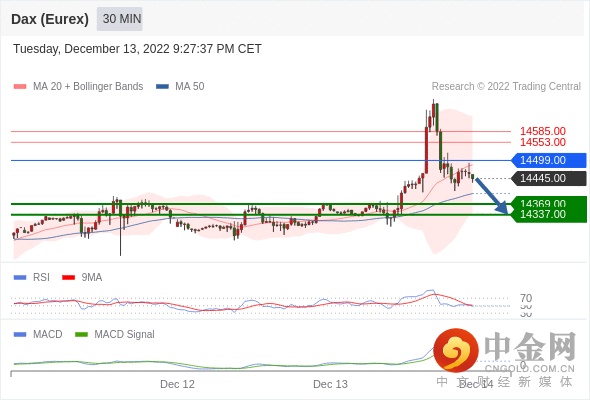Click the blue MA 50 legend swatch
590x400 pixels.
coord(162,87)
